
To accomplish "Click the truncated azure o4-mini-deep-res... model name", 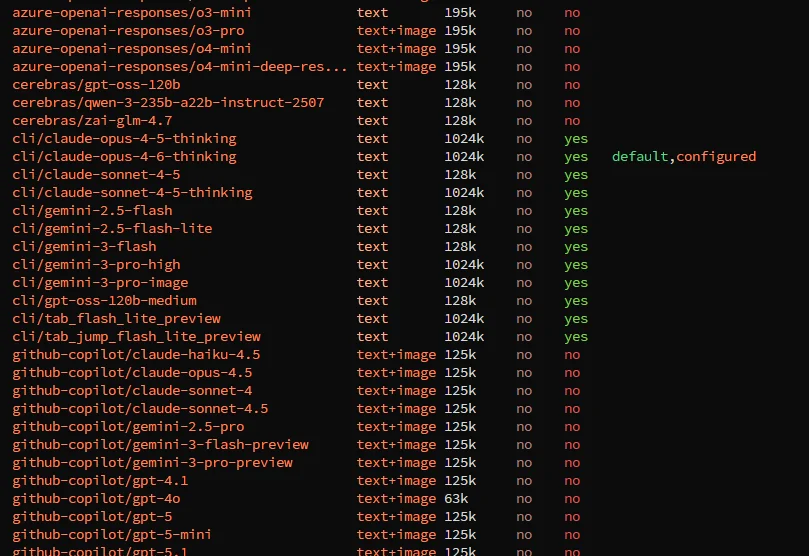I will (x=180, y=67).
